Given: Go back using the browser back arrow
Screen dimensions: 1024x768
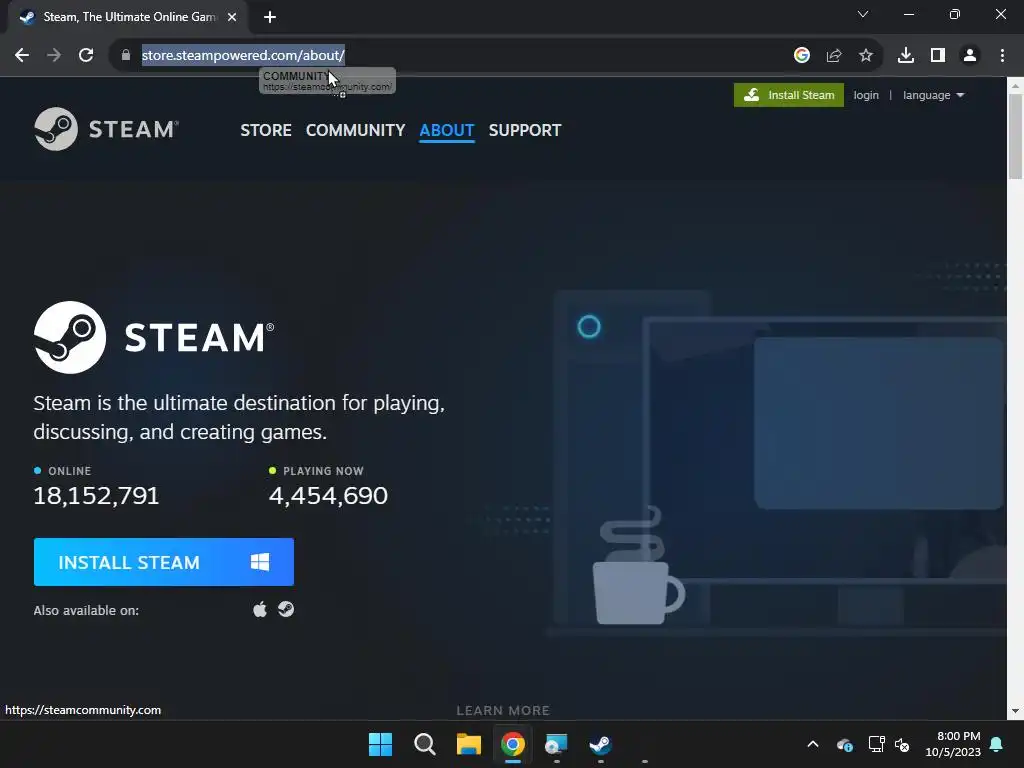Looking at the screenshot, I should [22, 56].
